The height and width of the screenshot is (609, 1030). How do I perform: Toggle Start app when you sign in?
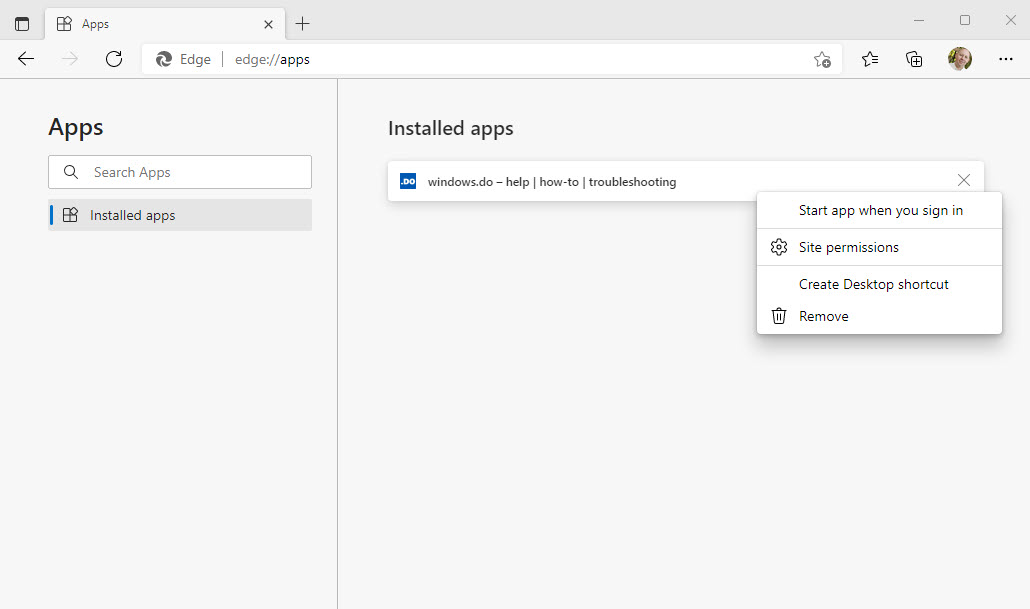click(x=880, y=211)
